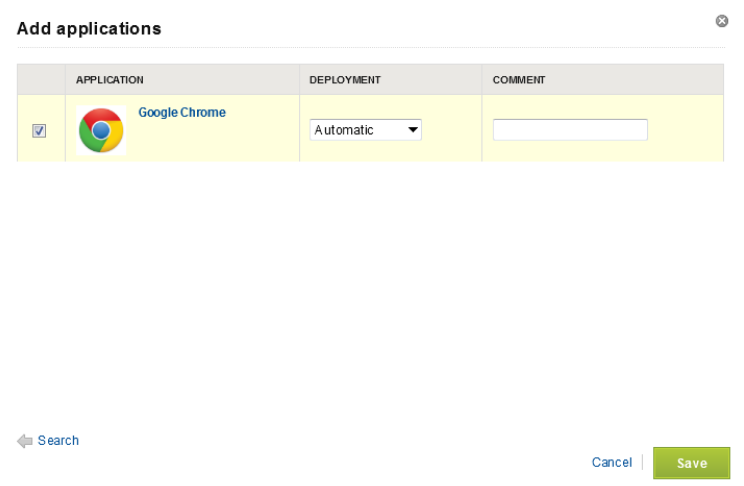
Task: Uncheck the Google Chrome row checkbox
Action: tap(39, 130)
